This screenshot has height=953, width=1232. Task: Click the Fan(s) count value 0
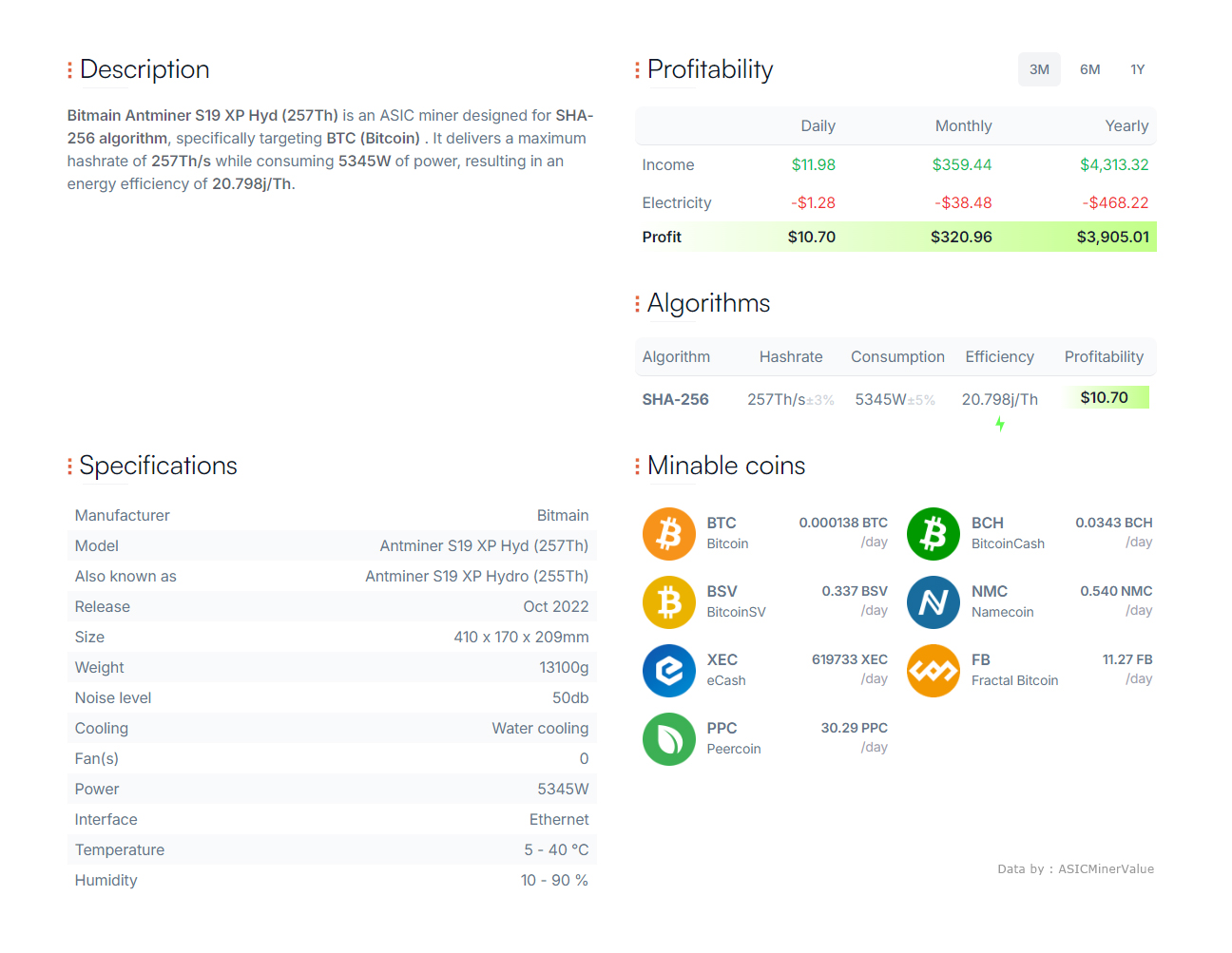tap(584, 758)
